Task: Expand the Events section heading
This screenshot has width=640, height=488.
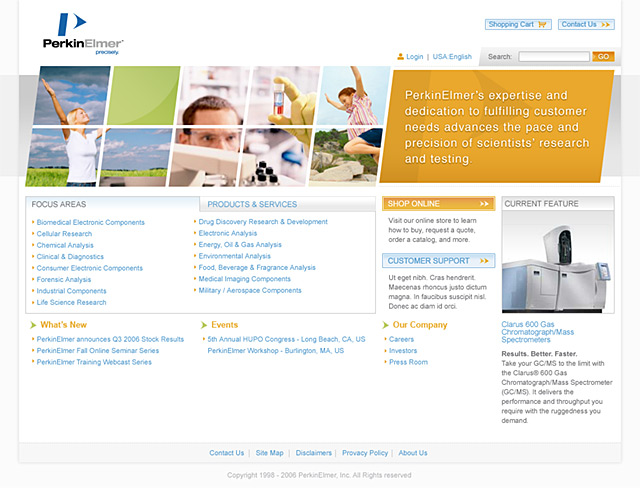Action: pos(224,325)
